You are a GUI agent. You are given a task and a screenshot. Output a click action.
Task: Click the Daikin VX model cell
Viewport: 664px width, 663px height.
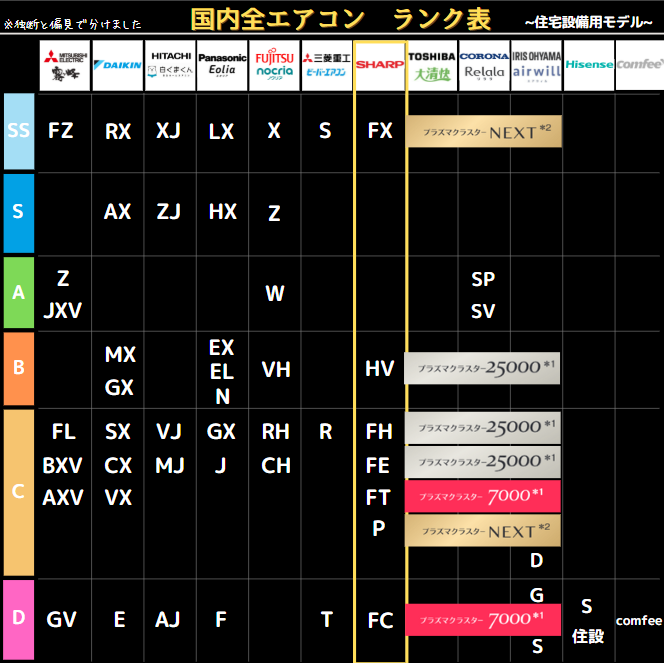coord(118,498)
